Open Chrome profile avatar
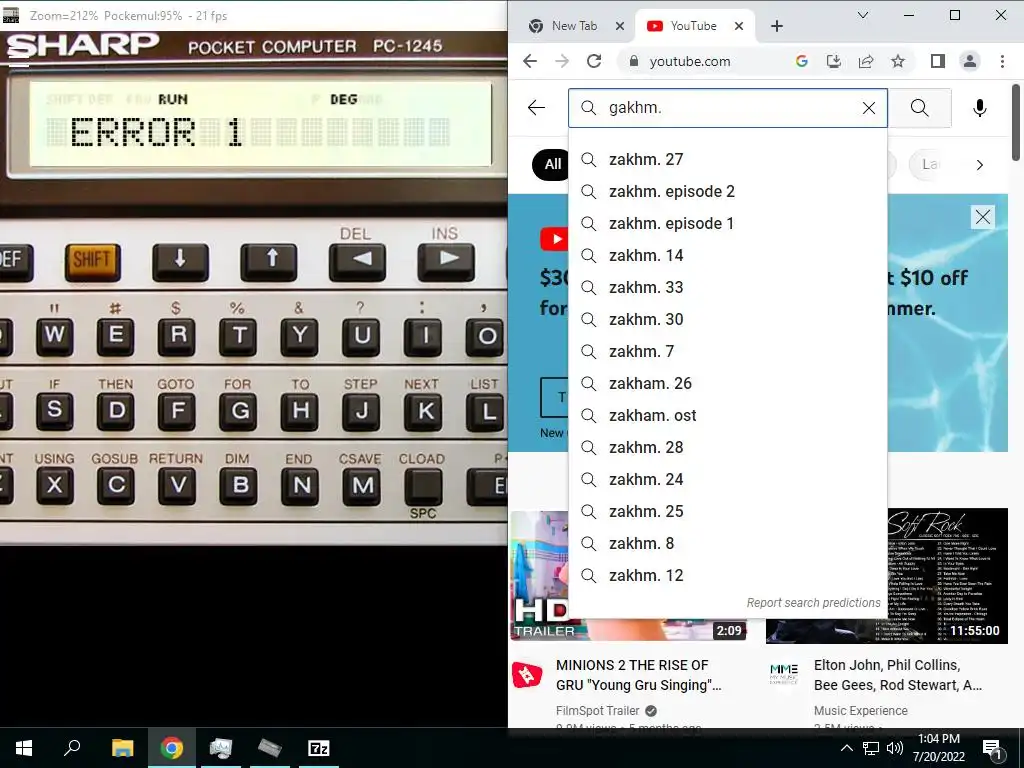This screenshot has height=768, width=1024. (970, 61)
